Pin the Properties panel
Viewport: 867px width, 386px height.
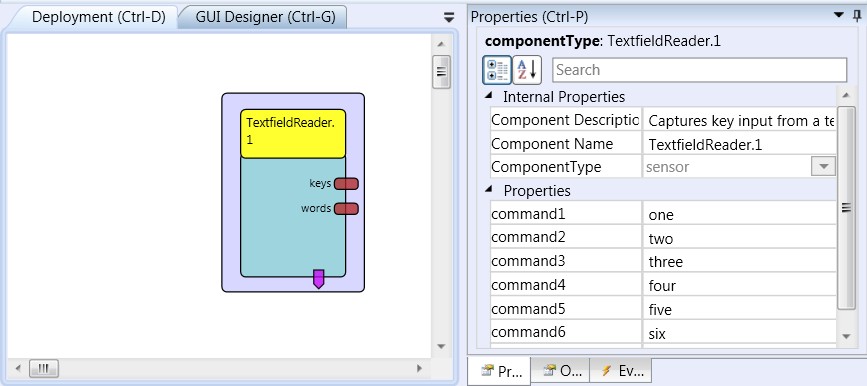pyautogui.click(x=857, y=15)
